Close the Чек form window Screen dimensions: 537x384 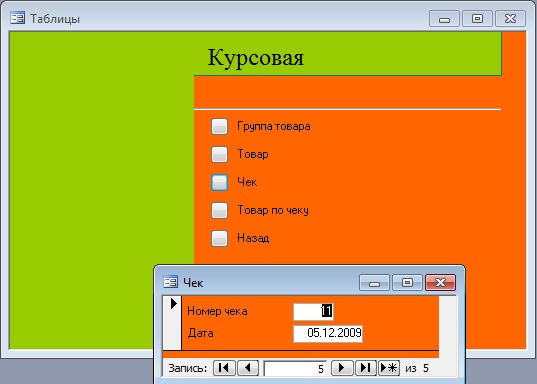click(440, 282)
